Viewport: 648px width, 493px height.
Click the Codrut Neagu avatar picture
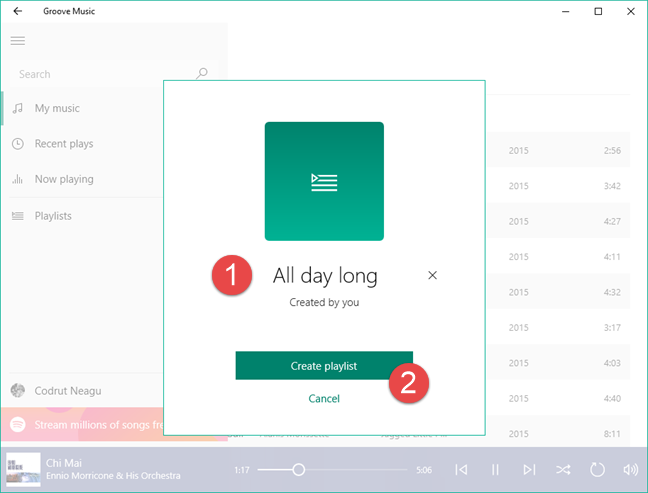pos(17,390)
